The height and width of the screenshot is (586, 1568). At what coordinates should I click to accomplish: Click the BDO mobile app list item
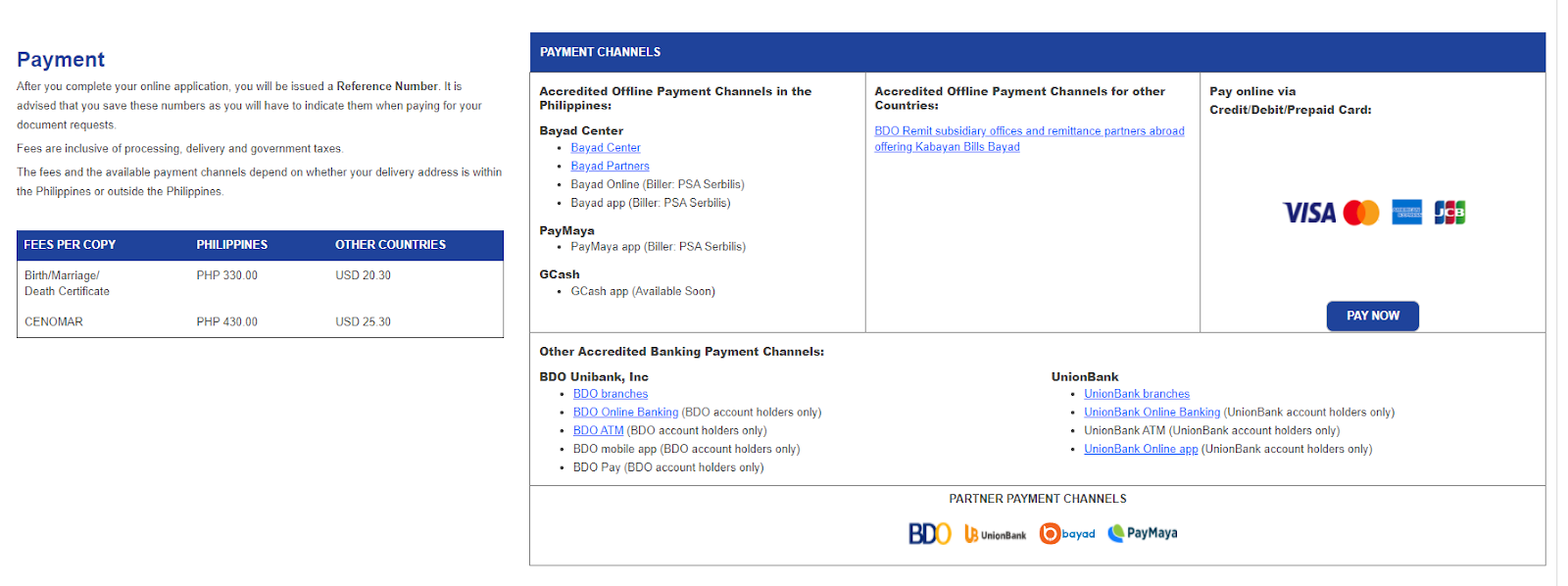[x=686, y=450]
